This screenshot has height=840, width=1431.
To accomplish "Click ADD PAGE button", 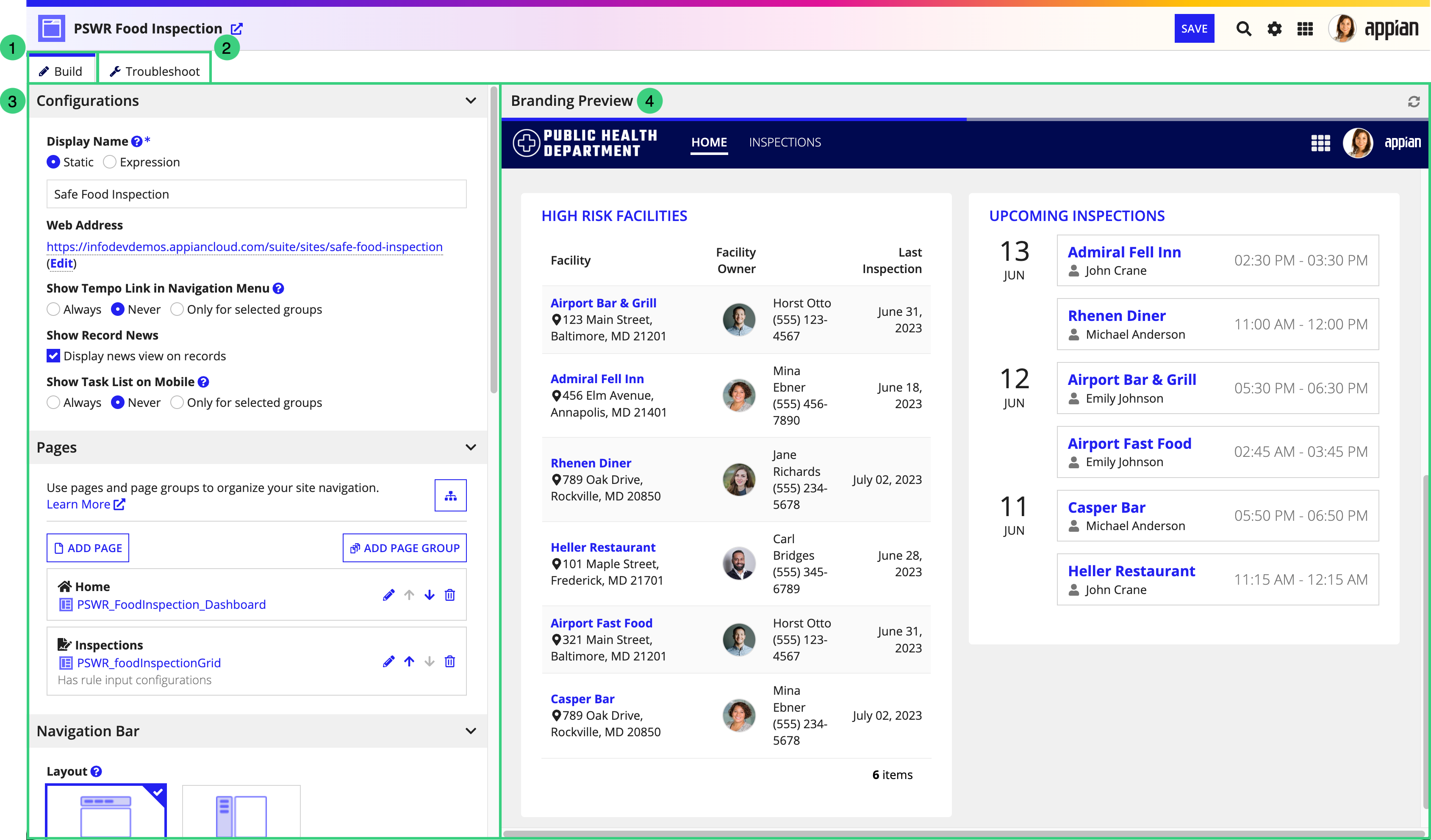I will [87, 548].
